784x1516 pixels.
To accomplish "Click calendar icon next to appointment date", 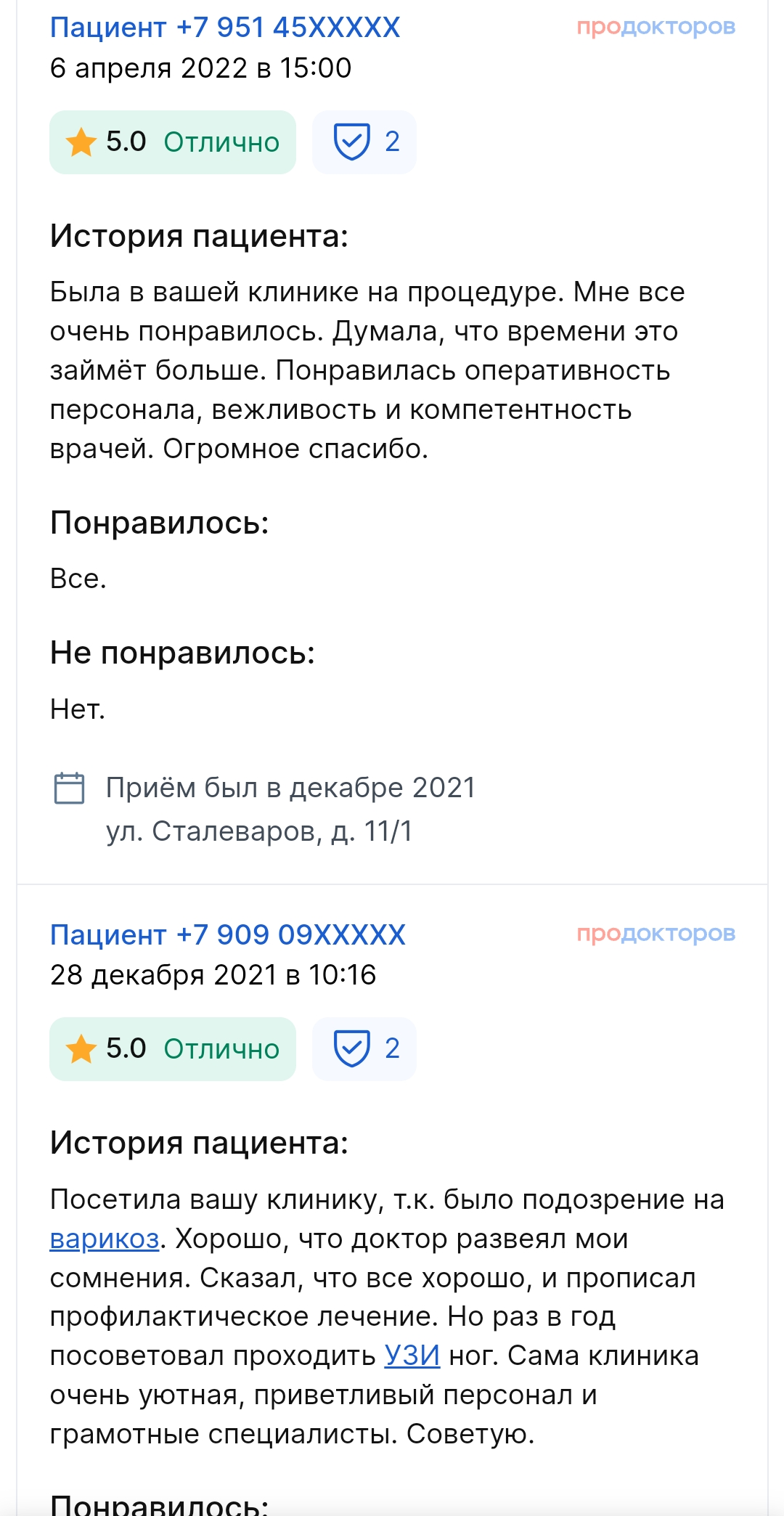I will (x=70, y=788).
